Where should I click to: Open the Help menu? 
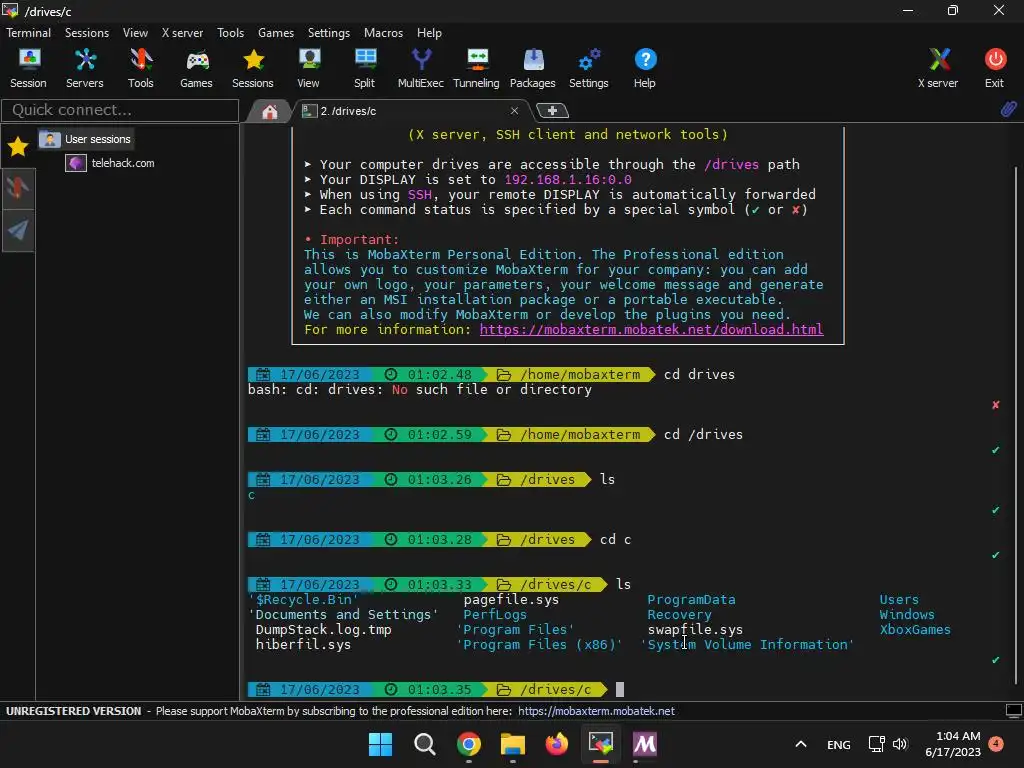tap(429, 33)
